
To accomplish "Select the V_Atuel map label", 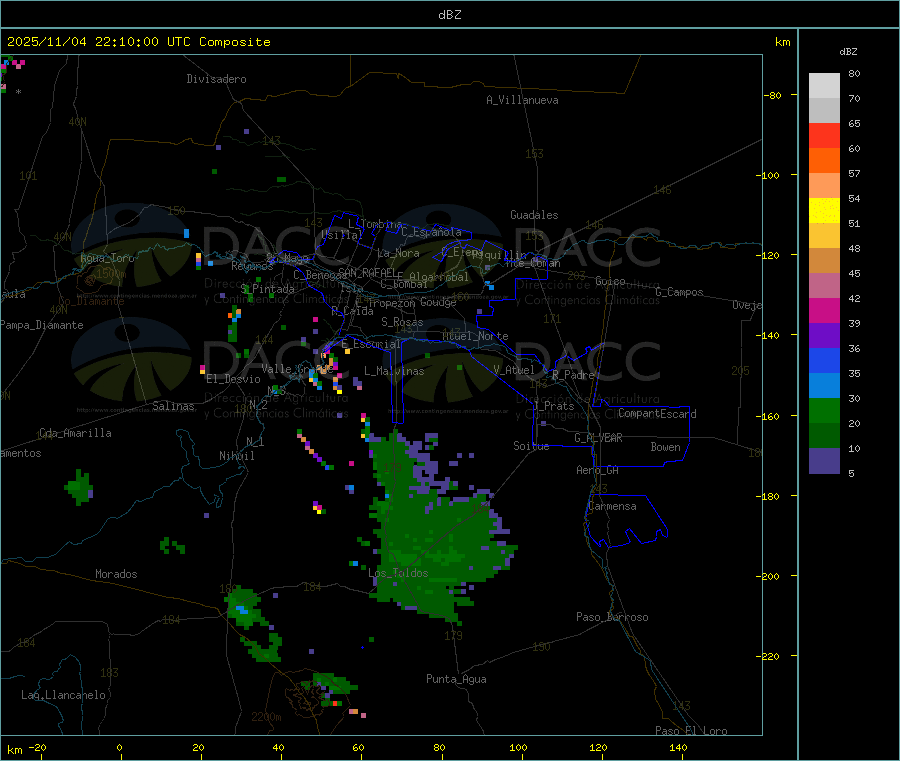I will coord(514,370).
